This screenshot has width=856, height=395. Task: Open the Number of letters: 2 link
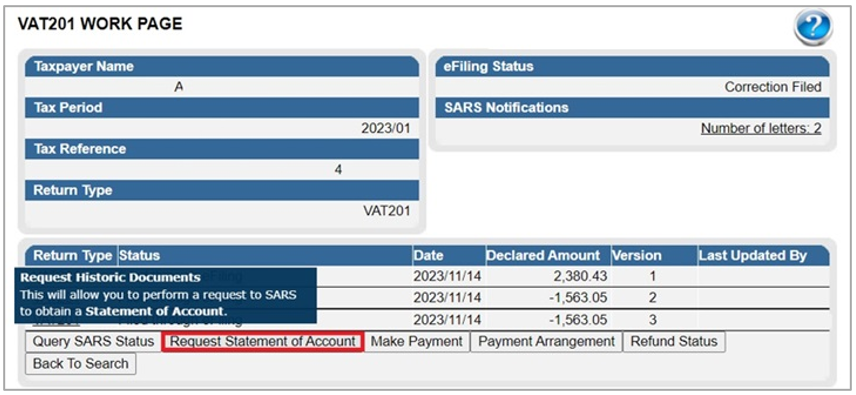[x=761, y=129]
